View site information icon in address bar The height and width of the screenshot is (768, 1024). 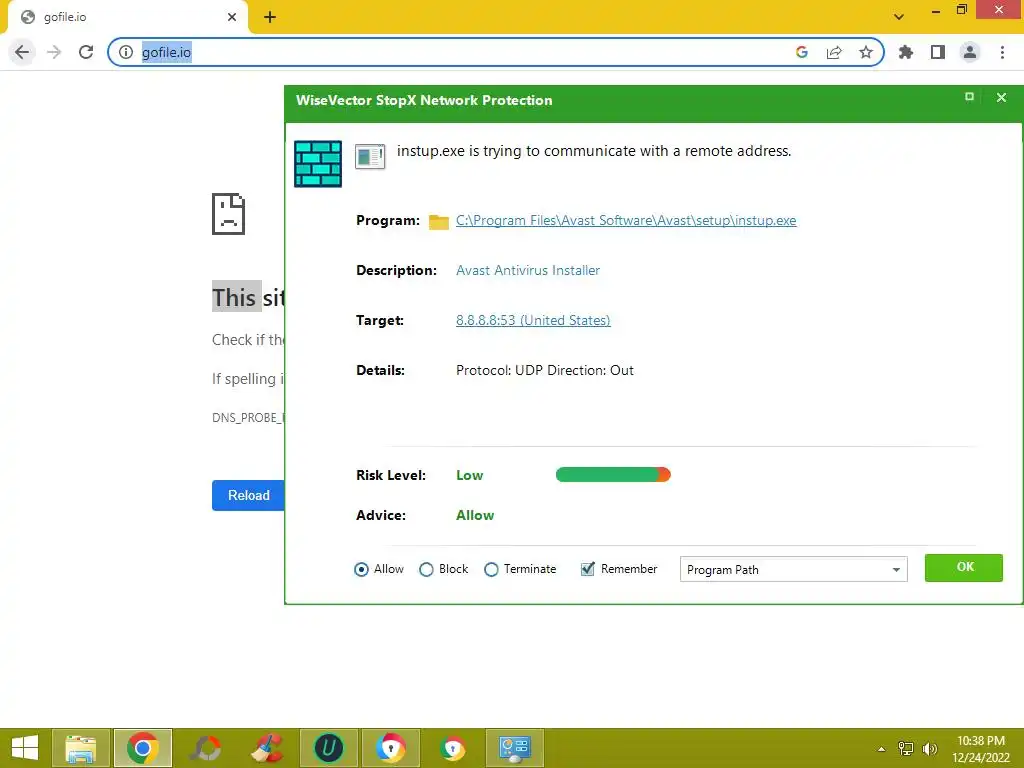126,52
